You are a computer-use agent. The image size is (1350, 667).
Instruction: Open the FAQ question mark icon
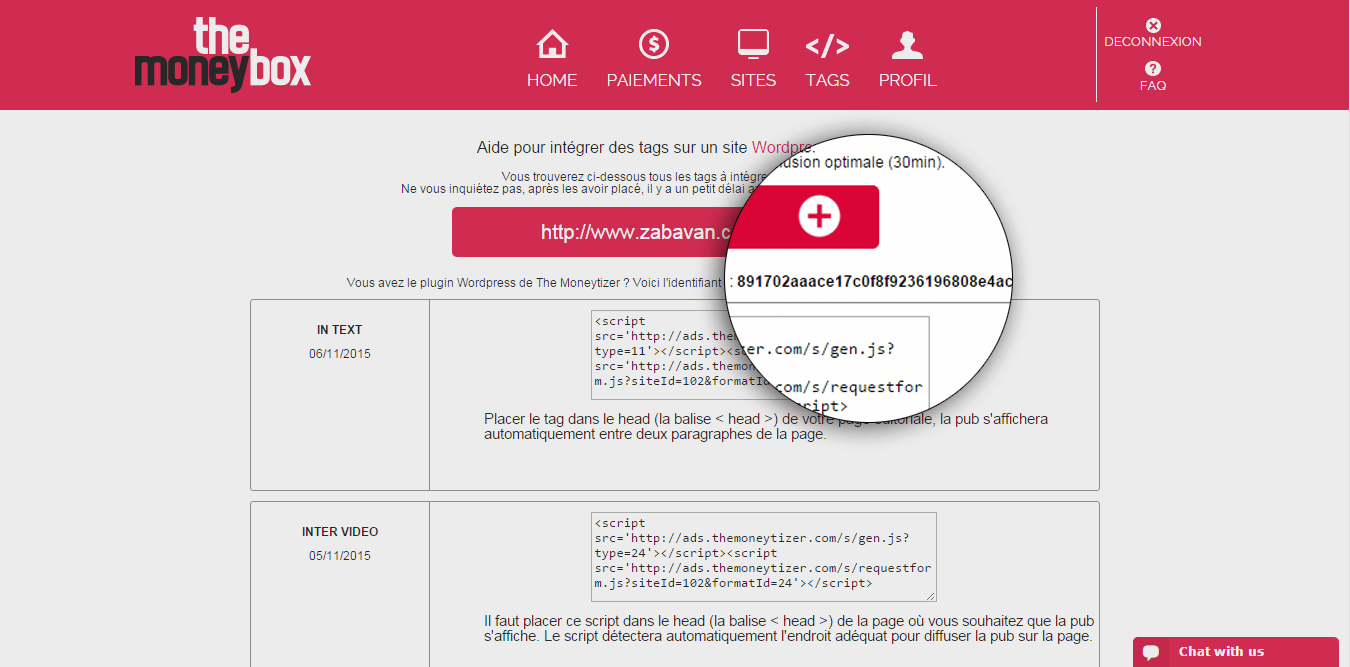click(1153, 69)
